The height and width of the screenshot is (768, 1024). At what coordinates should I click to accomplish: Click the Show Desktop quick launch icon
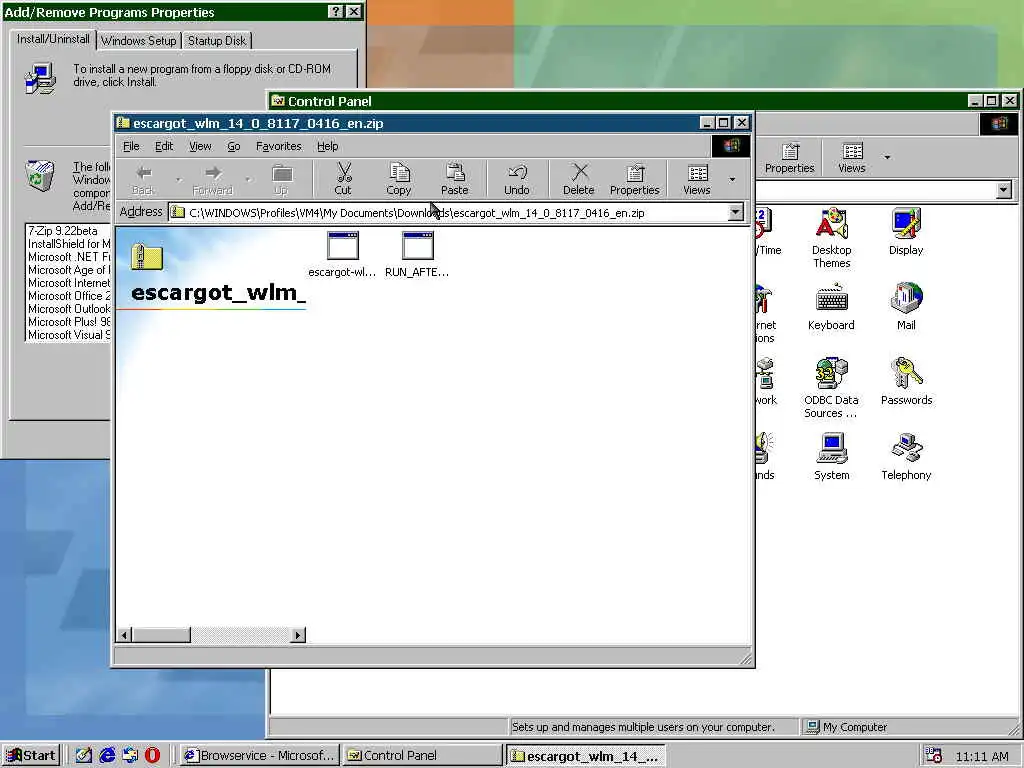click(x=84, y=756)
